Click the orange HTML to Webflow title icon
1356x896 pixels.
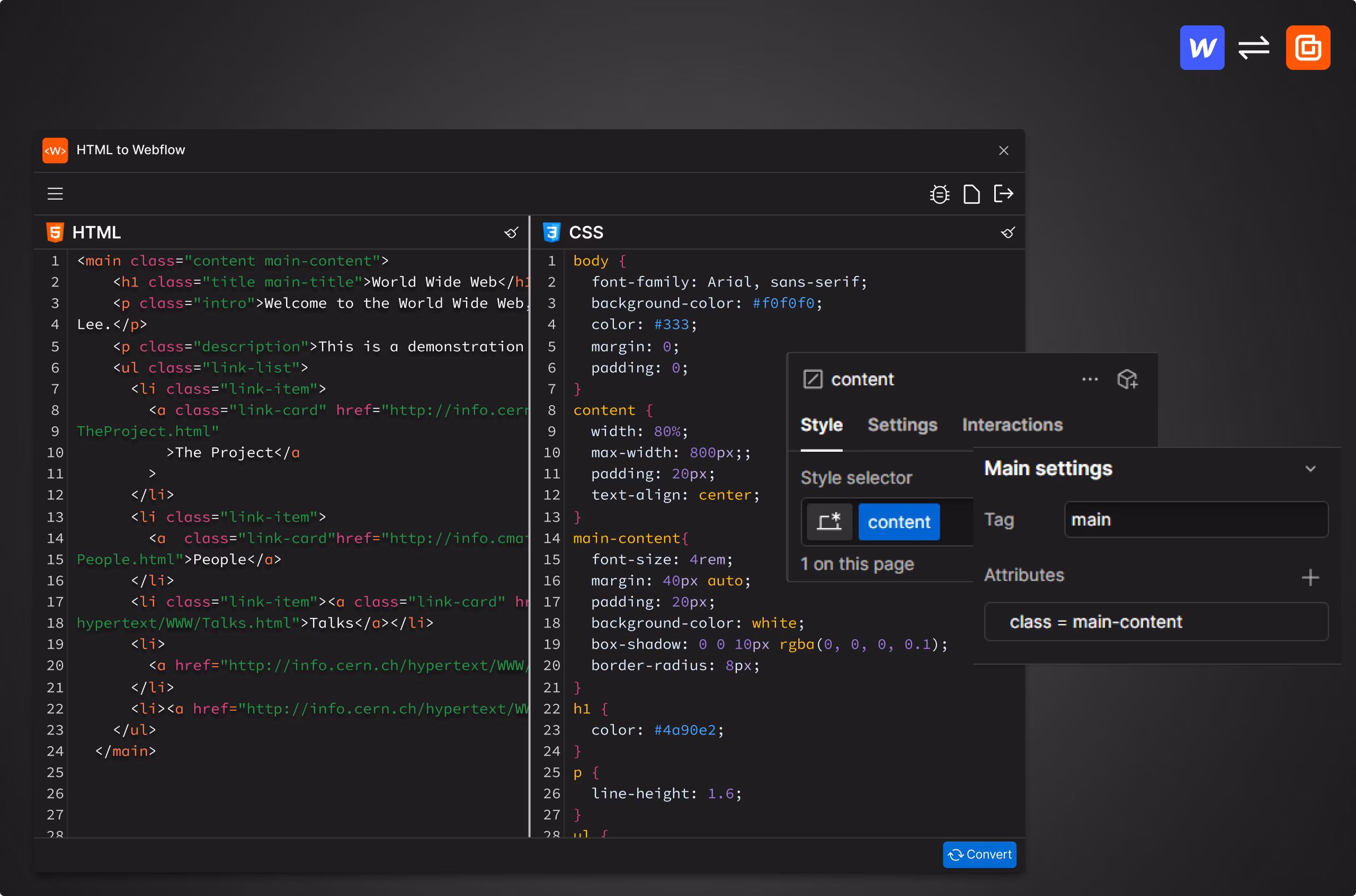click(x=55, y=150)
